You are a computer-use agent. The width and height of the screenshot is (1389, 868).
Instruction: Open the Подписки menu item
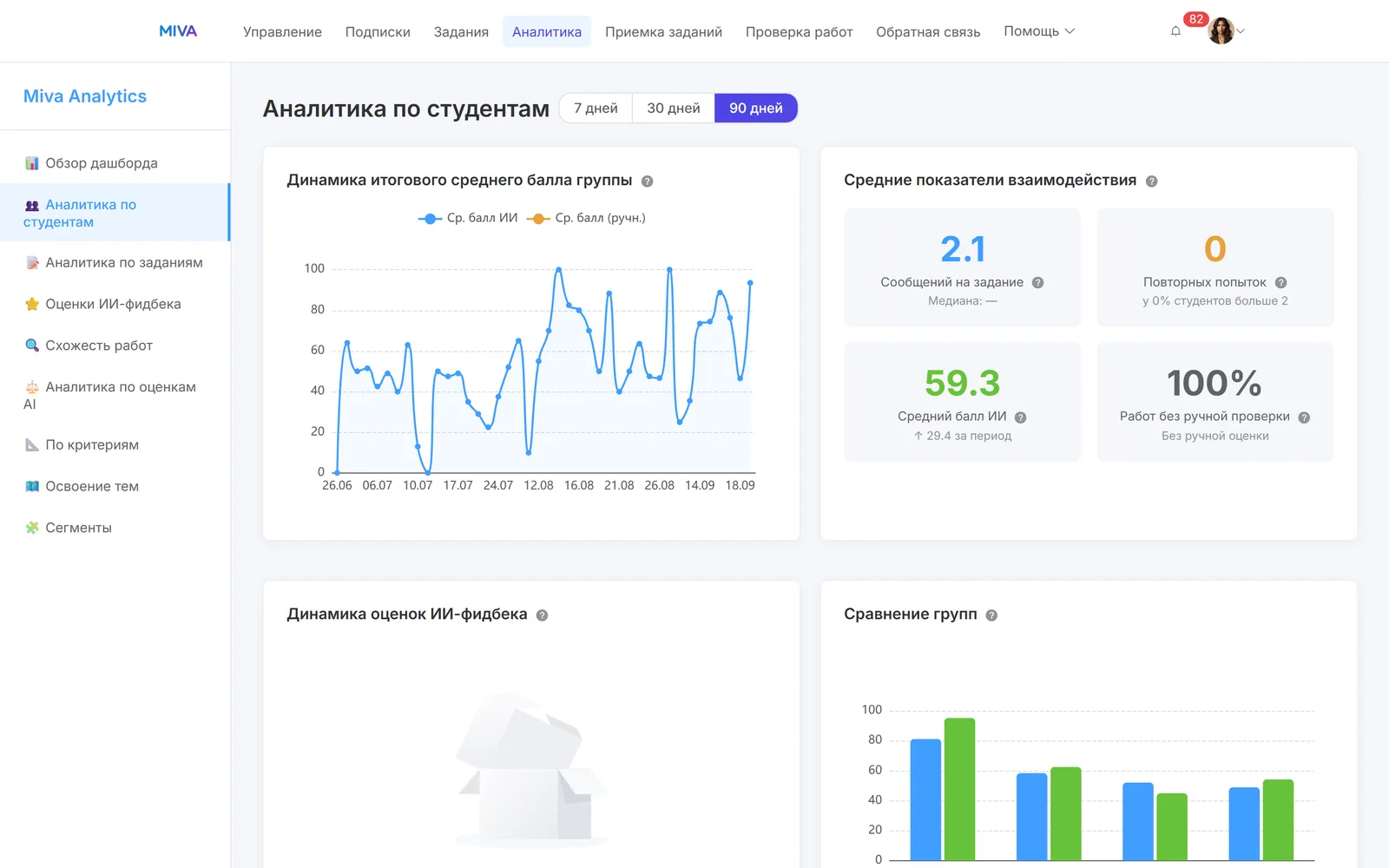[378, 32]
